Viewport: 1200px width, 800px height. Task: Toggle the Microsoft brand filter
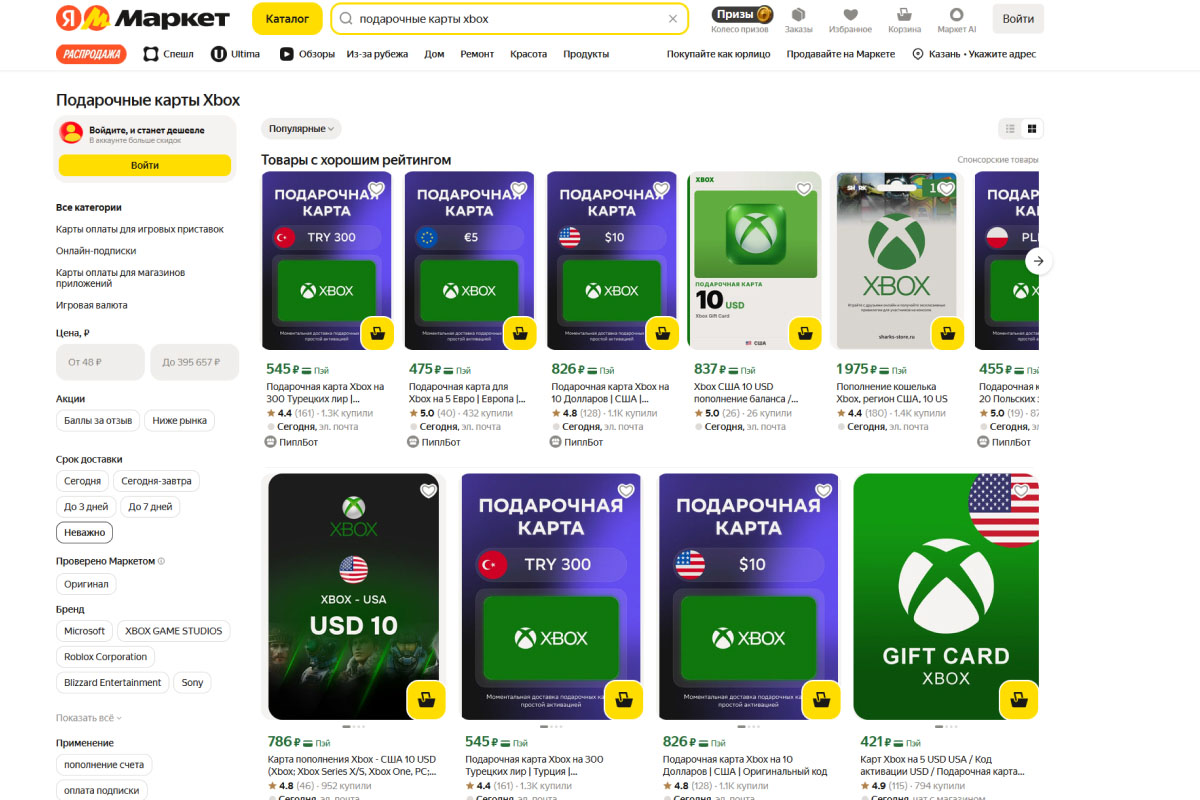(84, 631)
